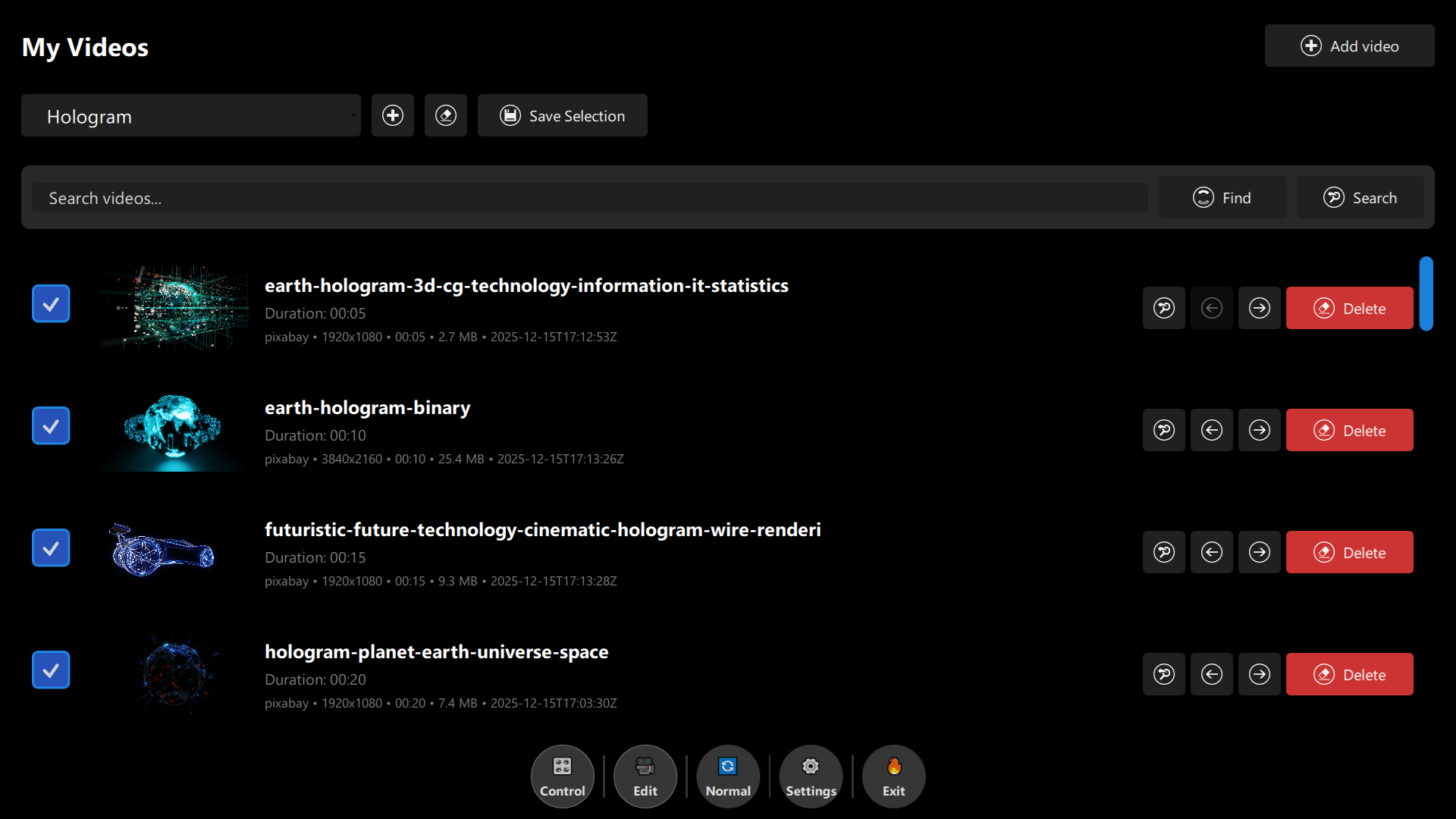Click the Search videos input field
Viewport: 1456px width, 819px height.
pyautogui.click(x=588, y=198)
